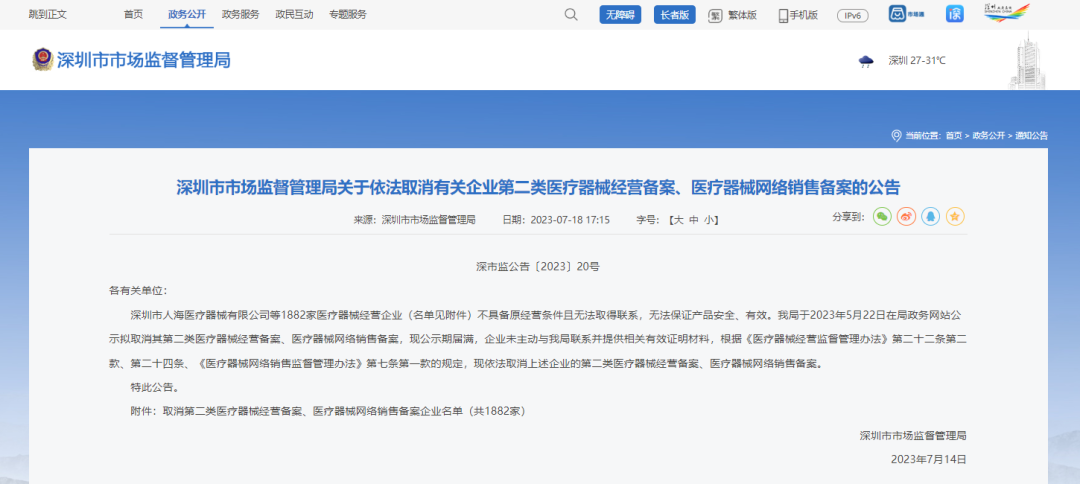Click the 跳到正文 skip link
Viewport: 1080px width, 484px height.
[48, 14]
